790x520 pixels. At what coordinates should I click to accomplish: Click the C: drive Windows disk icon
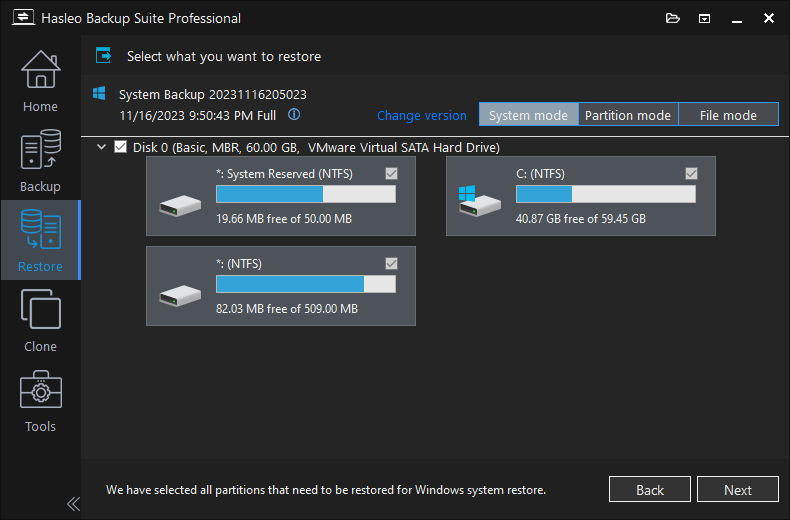479,201
